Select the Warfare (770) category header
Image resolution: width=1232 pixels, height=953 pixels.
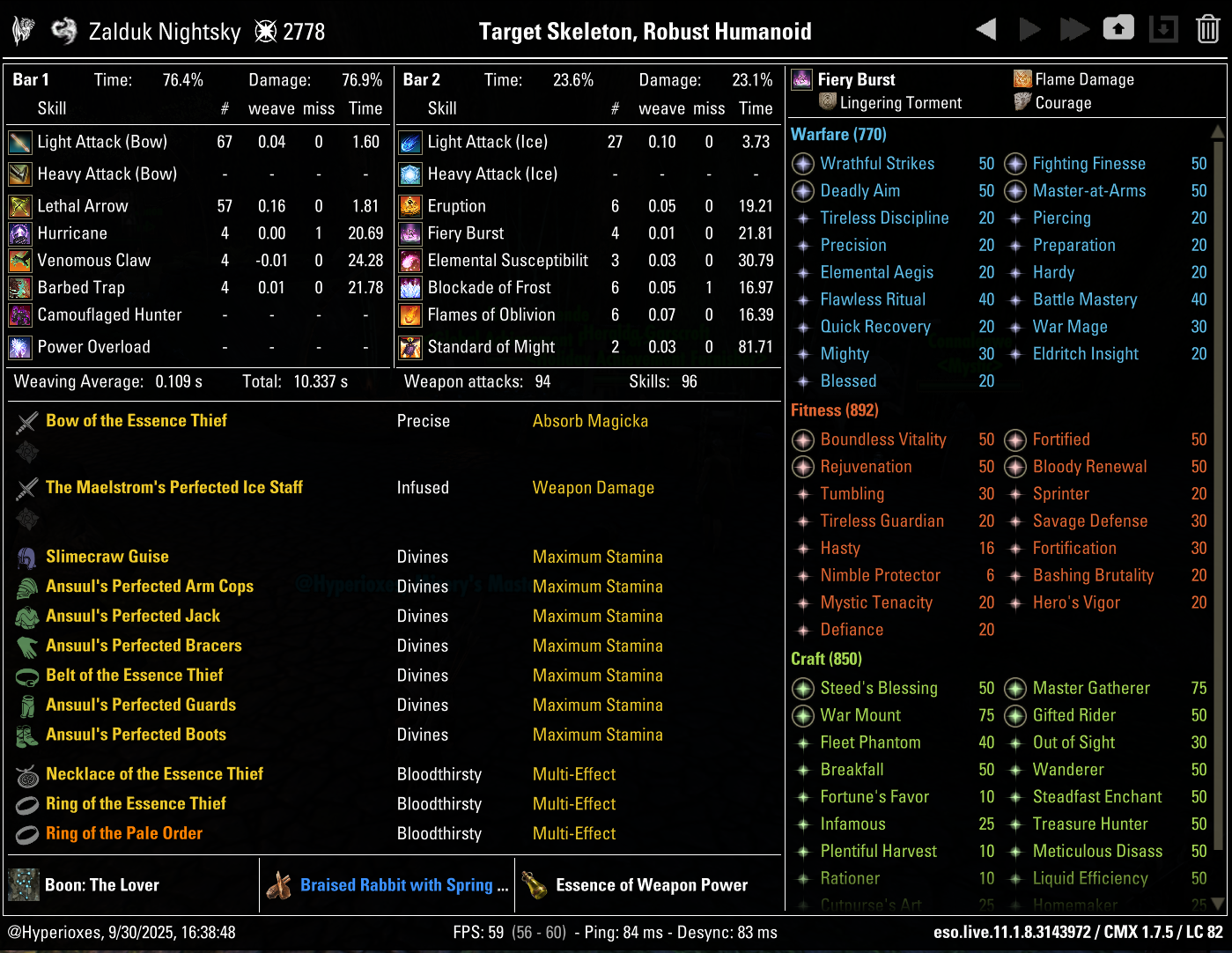pos(838,135)
